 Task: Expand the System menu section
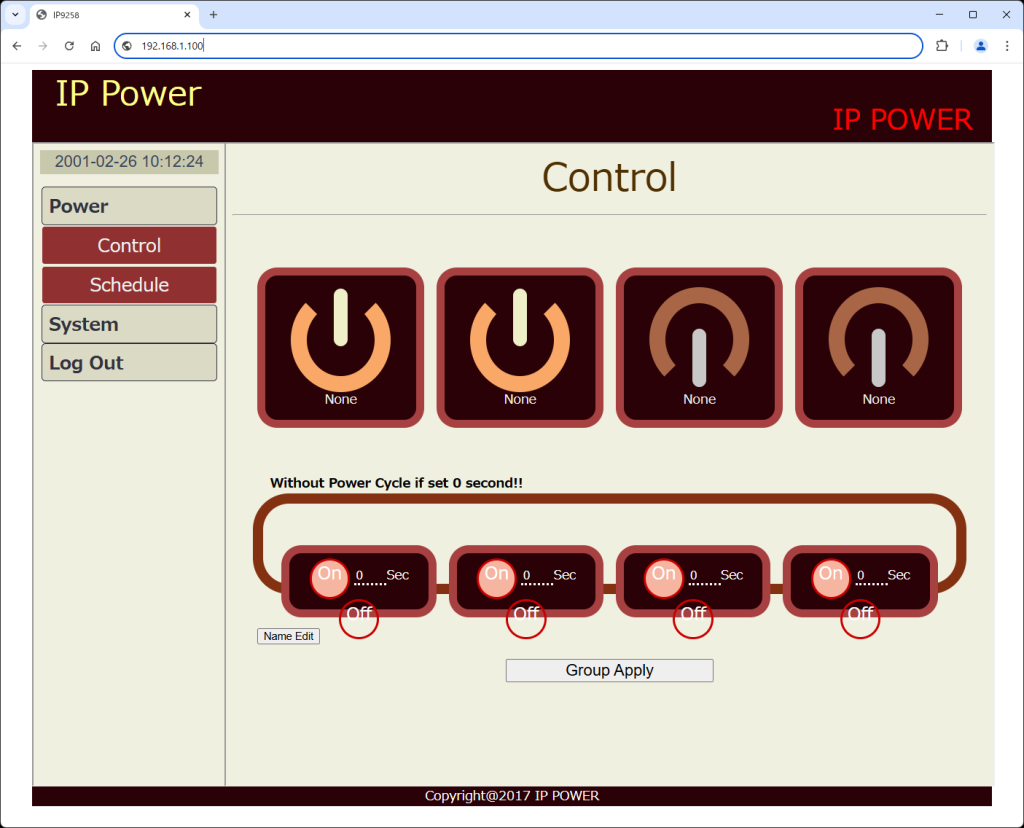[129, 324]
